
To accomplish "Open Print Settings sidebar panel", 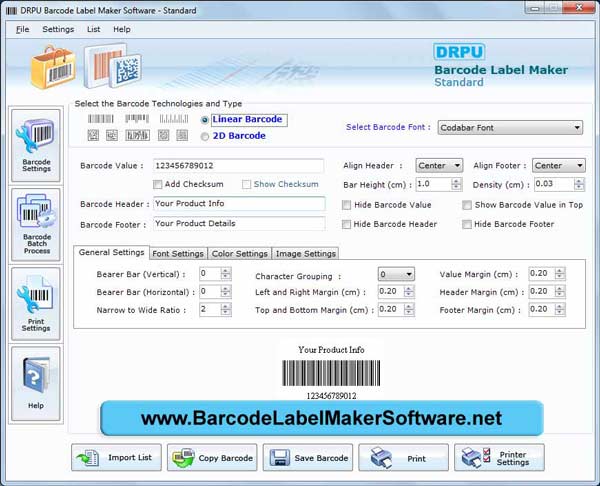I will (x=36, y=303).
